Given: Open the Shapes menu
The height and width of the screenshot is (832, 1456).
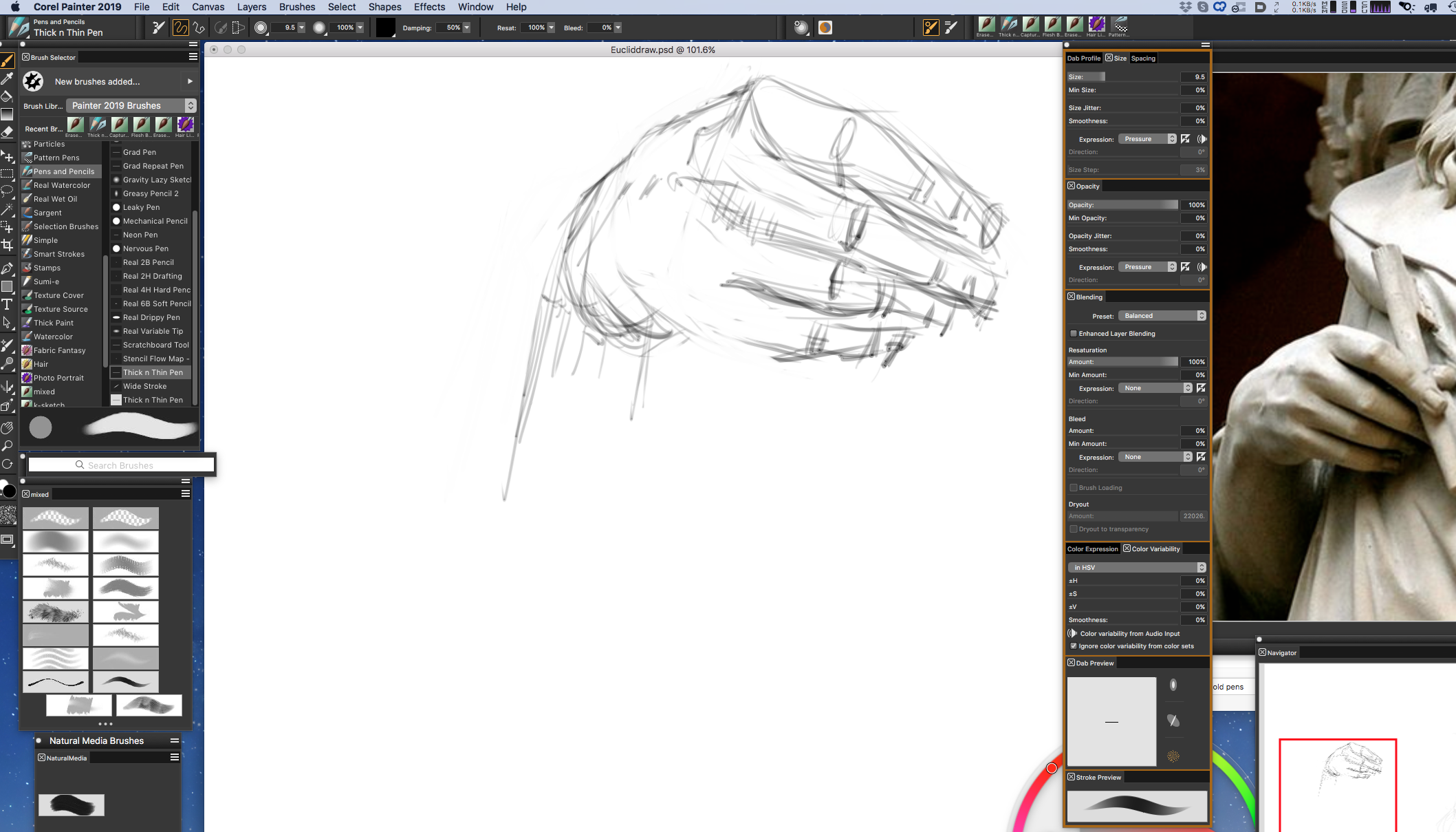Looking at the screenshot, I should pos(385,7).
